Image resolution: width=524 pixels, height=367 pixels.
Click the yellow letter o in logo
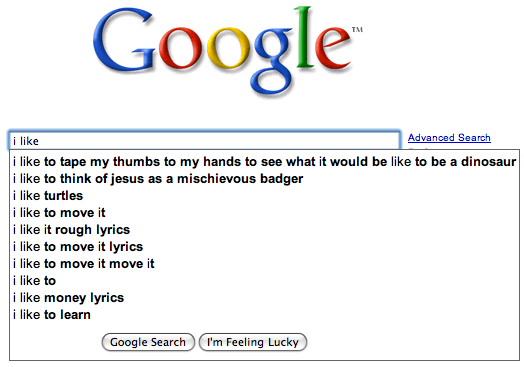pos(229,48)
